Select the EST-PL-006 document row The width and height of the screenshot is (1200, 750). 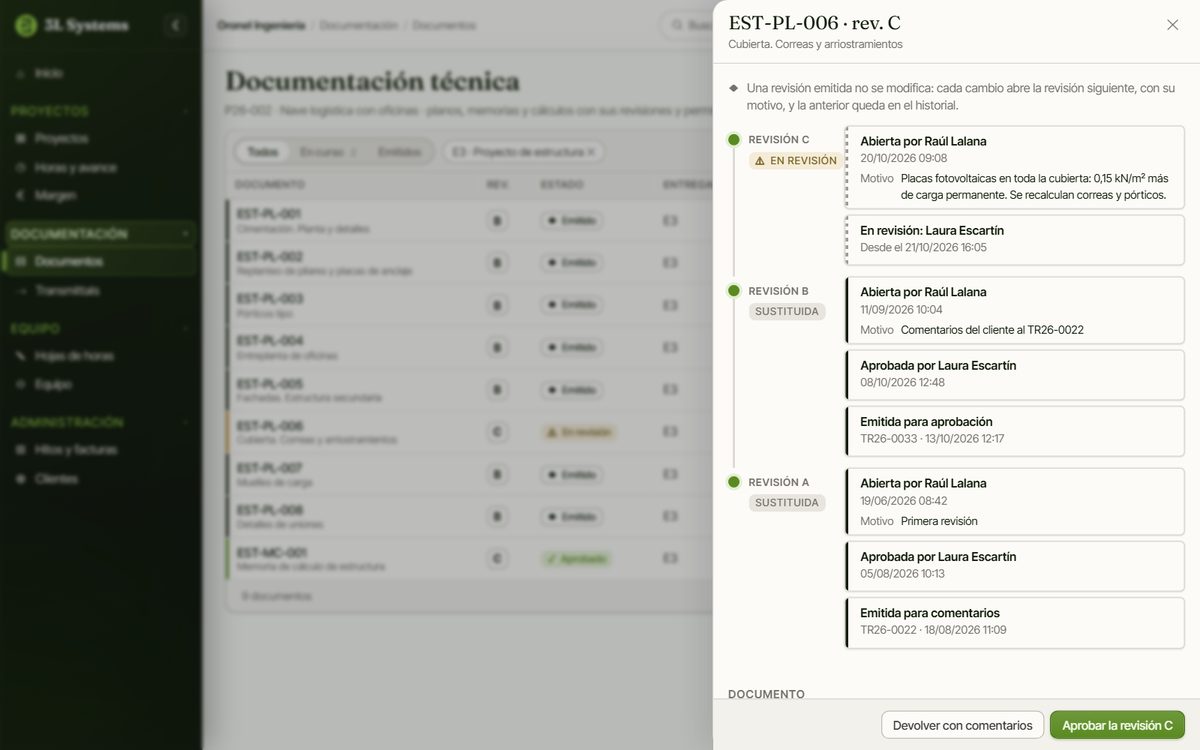pos(470,432)
